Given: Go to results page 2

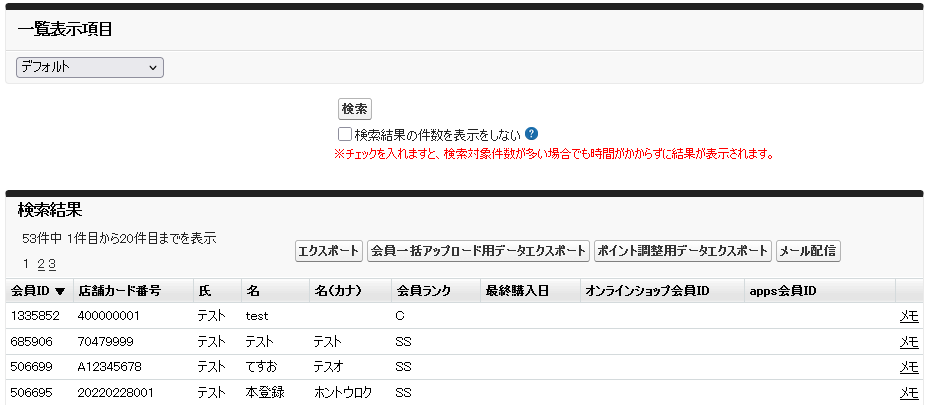Looking at the screenshot, I should (x=41, y=265).
